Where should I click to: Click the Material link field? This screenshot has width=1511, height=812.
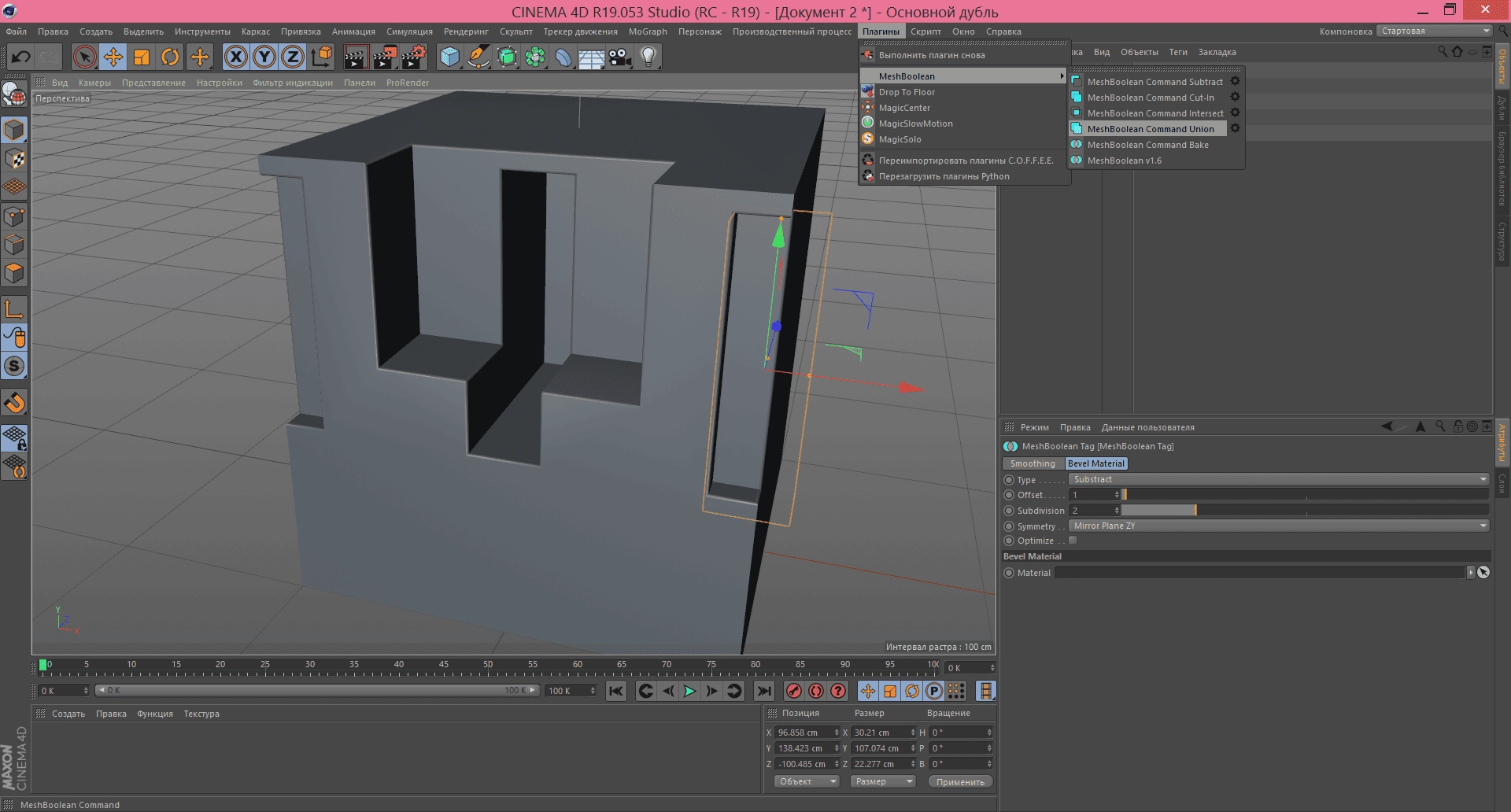coord(1260,573)
